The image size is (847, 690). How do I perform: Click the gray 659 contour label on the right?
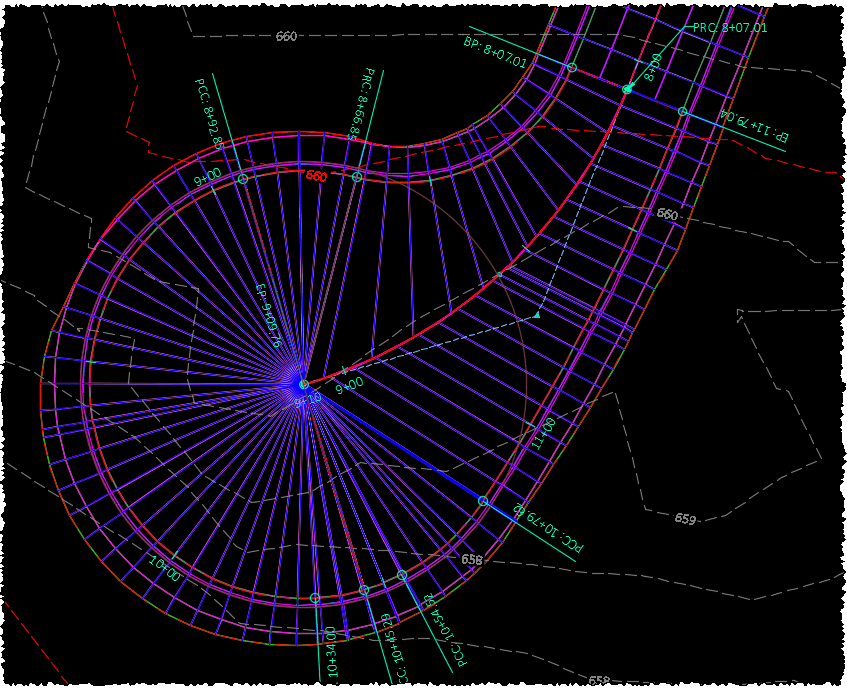click(x=687, y=518)
